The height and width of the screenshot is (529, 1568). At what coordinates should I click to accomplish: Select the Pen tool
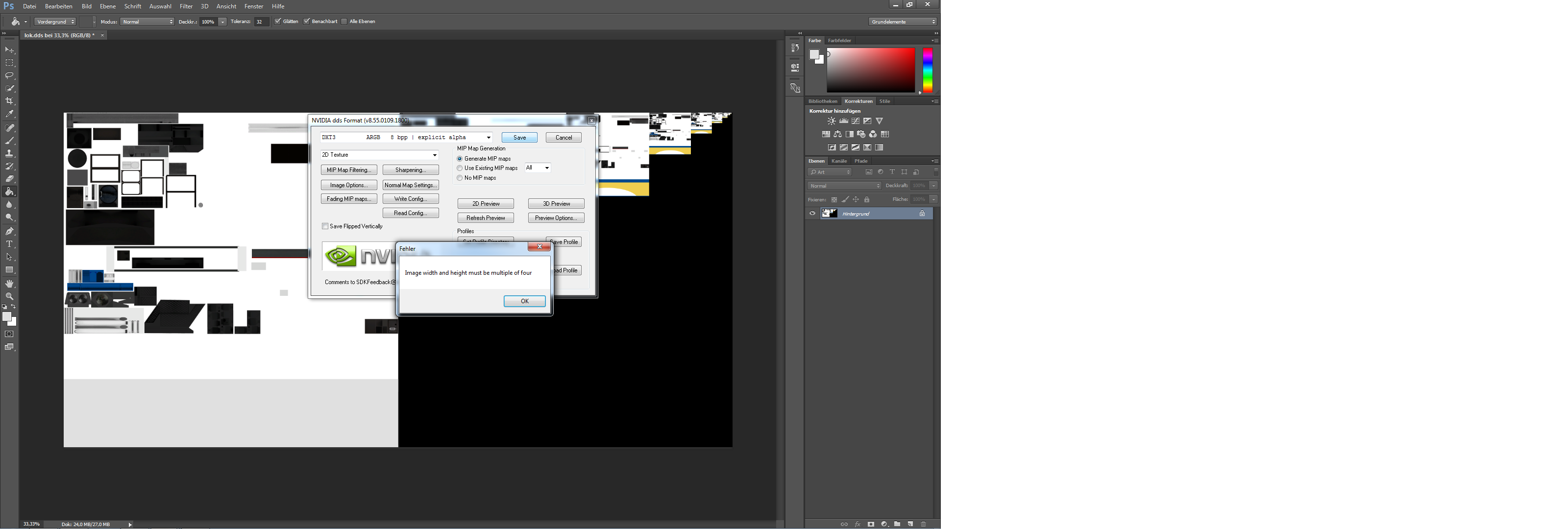[10, 231]
